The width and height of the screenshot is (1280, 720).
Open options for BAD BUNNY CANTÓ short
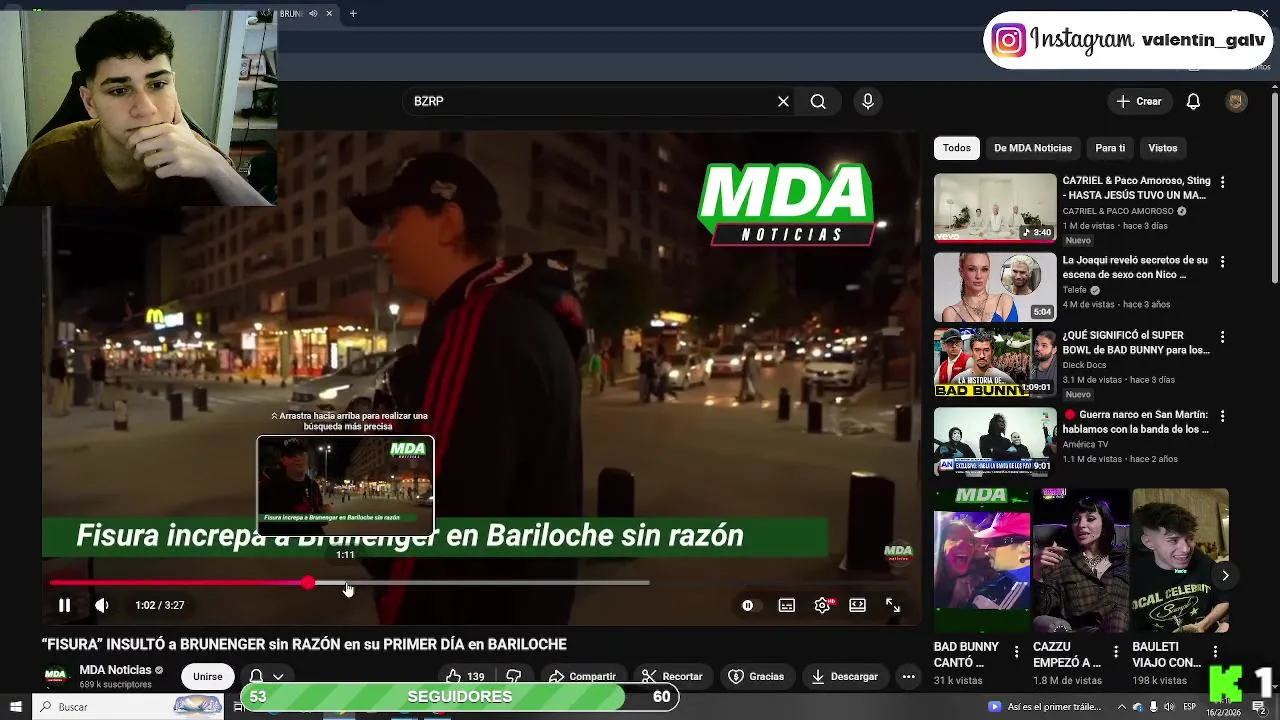click(x=1016, y=651)
